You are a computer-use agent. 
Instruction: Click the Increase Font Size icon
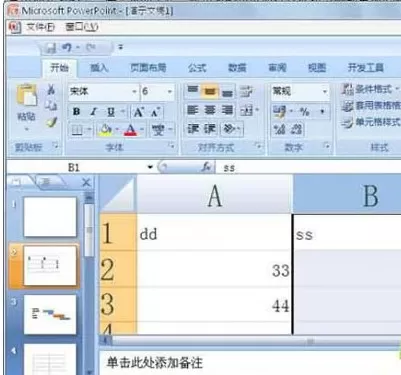tap(138, 112)
